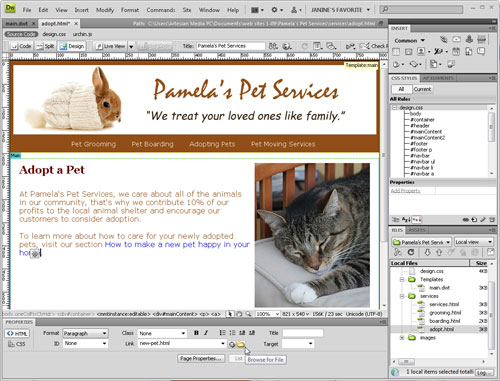Screen dimensions: 500x381
Task: Click the Email Link insert icon
Action: pyautogui.click(x=456, y=40)
